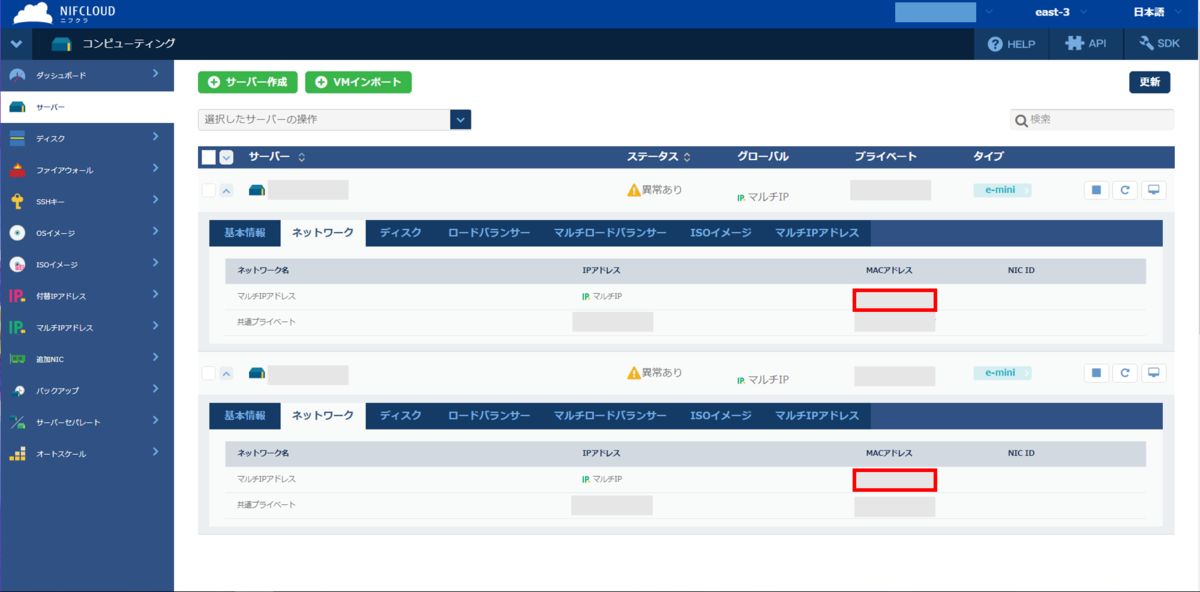Open the ディスク icon in the sidebar
1200x592 pixels.
click(x=17, y=138)
